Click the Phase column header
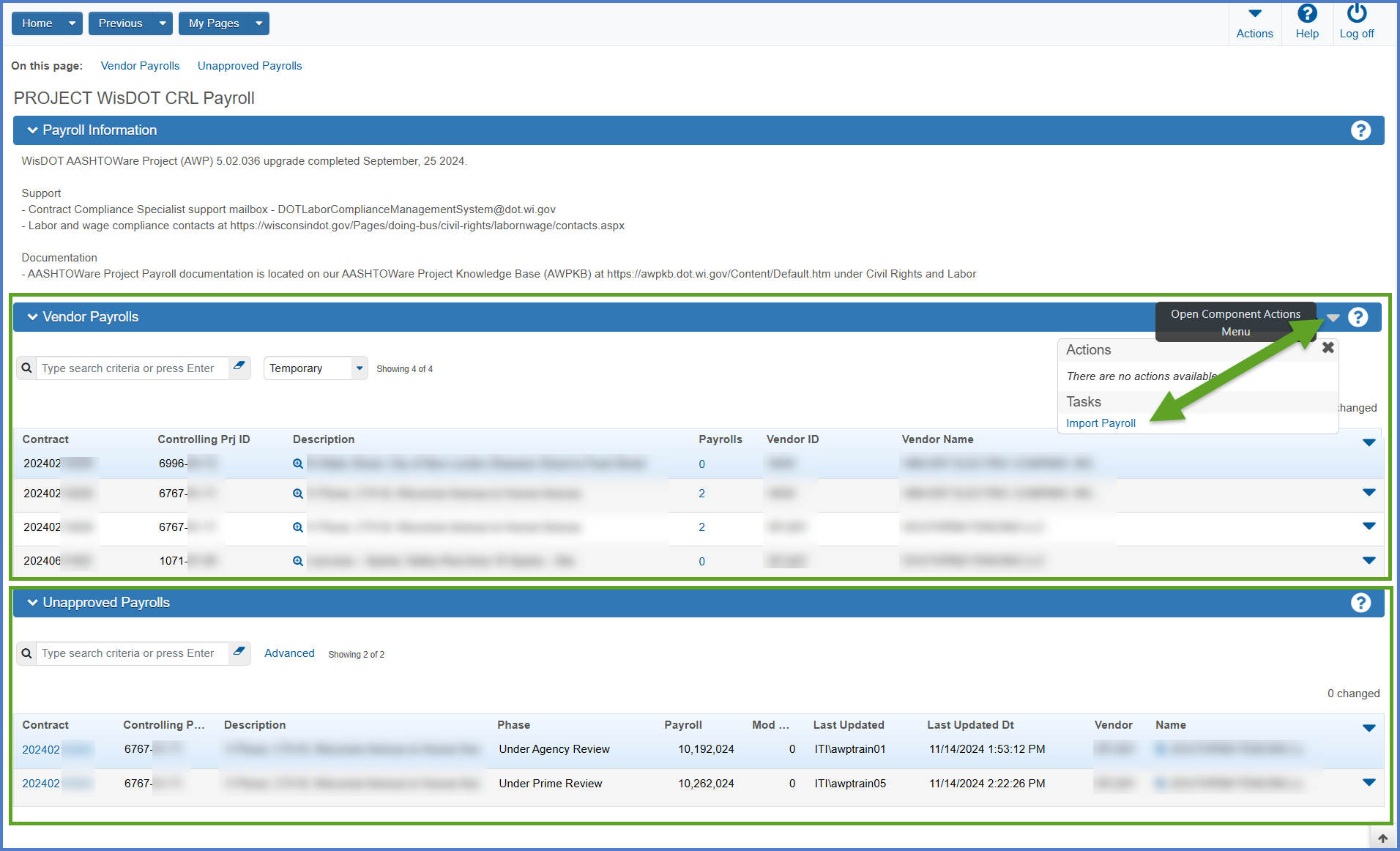Viewport: 1400px width, 851px height. [513, 725]
